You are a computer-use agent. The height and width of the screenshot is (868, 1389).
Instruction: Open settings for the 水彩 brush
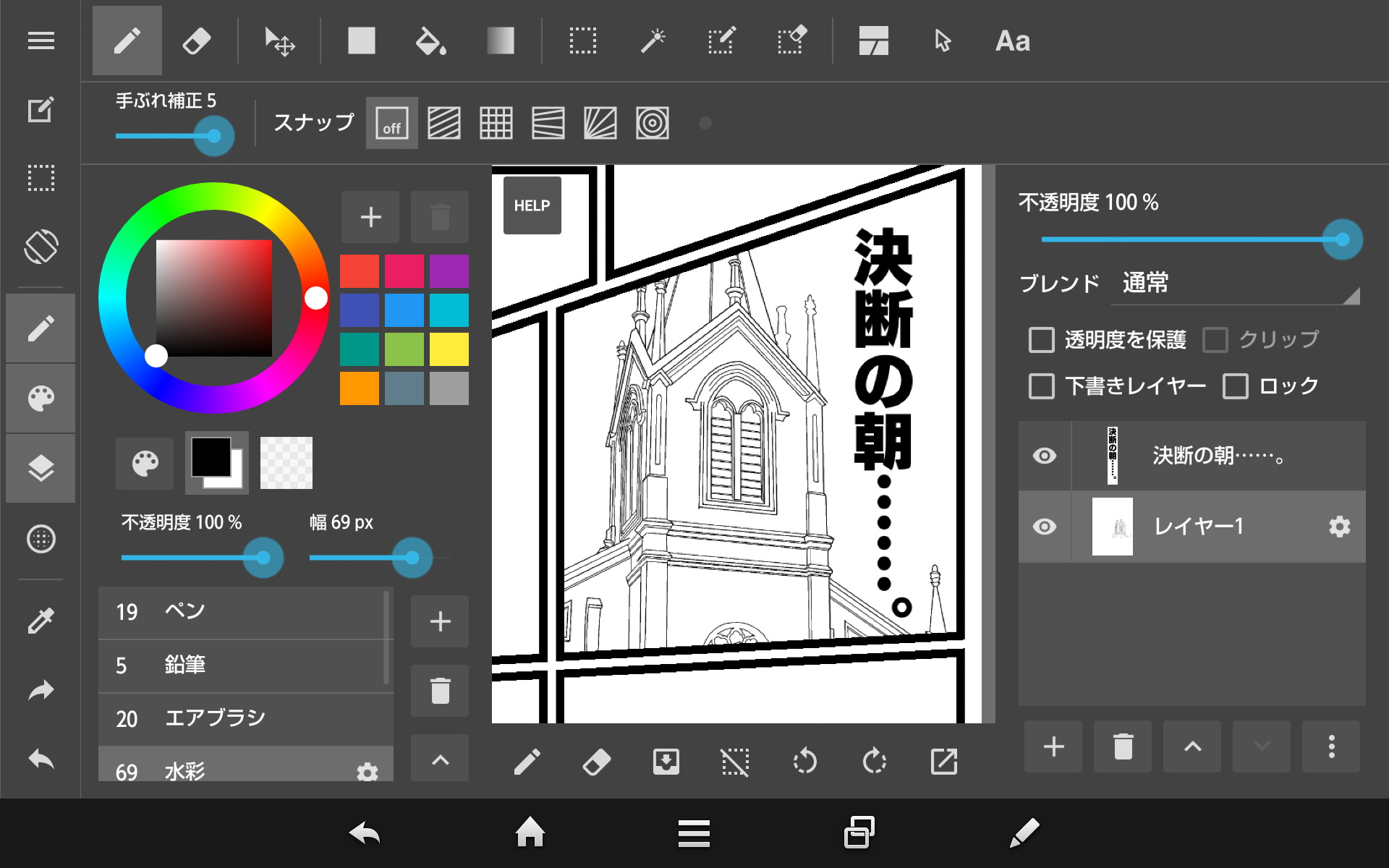click(368, 773)
